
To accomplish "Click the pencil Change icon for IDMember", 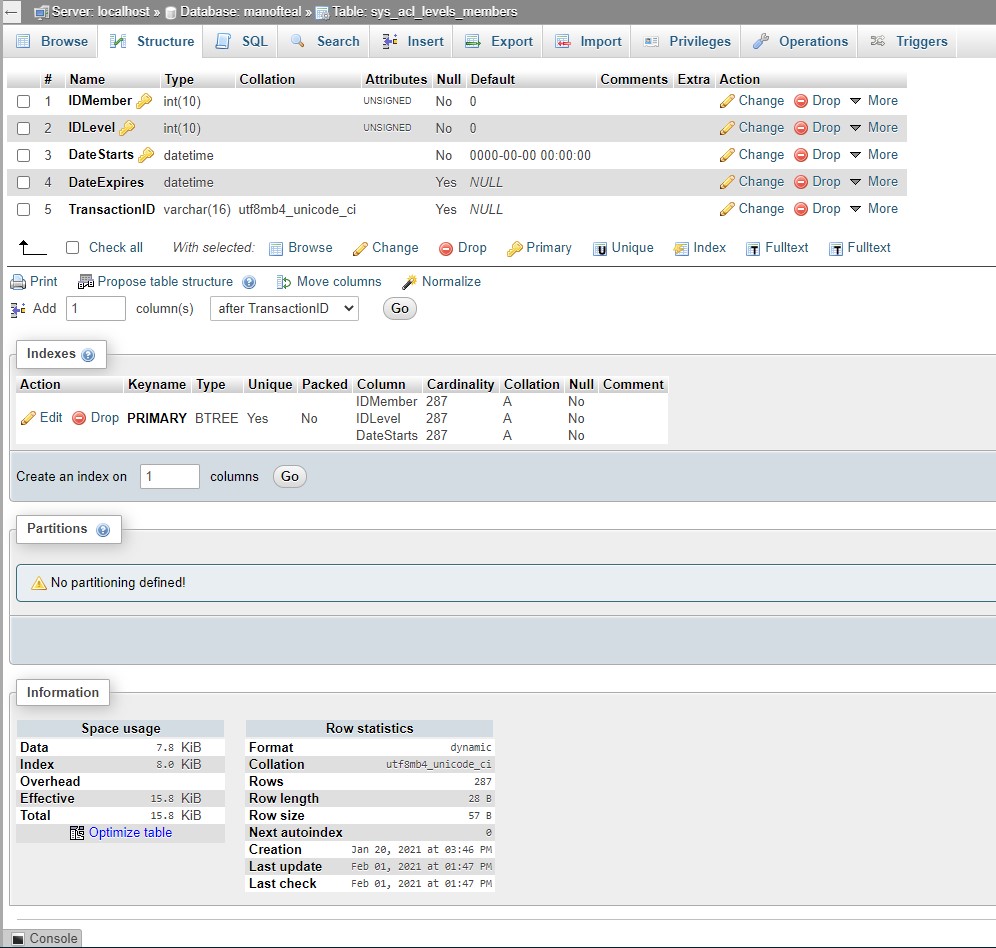I will 727,101.
